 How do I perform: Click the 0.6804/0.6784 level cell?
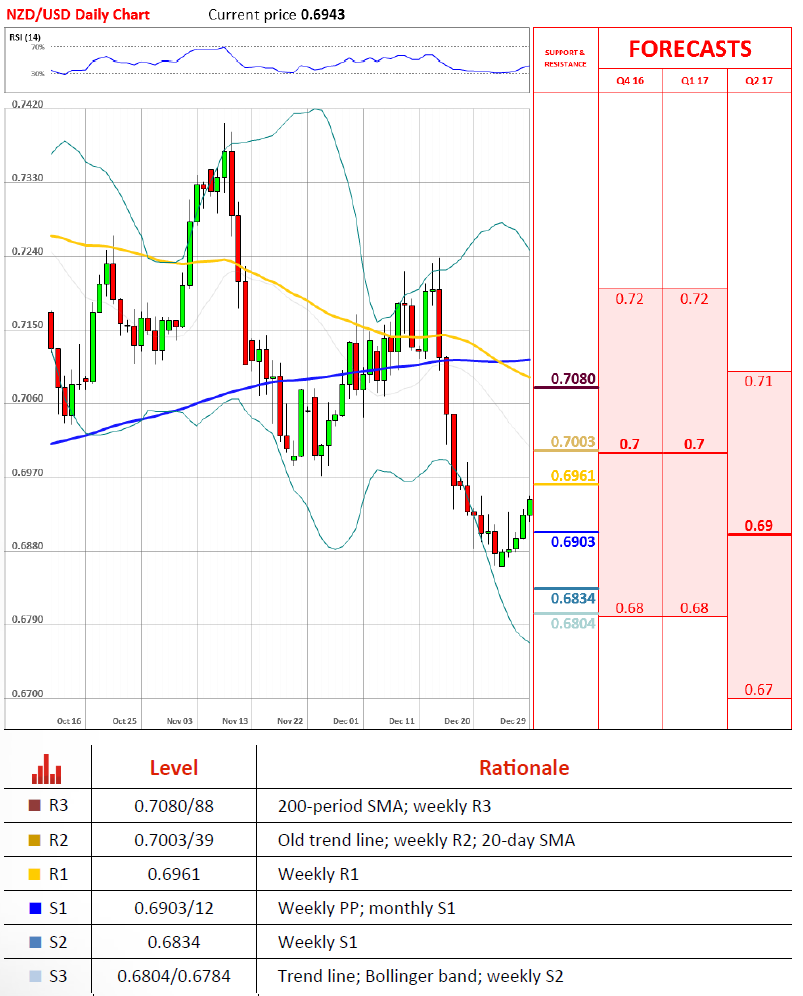pos(174,976)
